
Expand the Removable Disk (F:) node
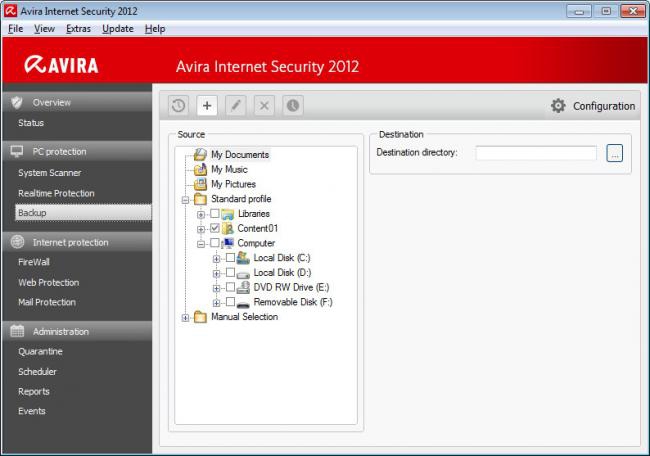point(216,303)
